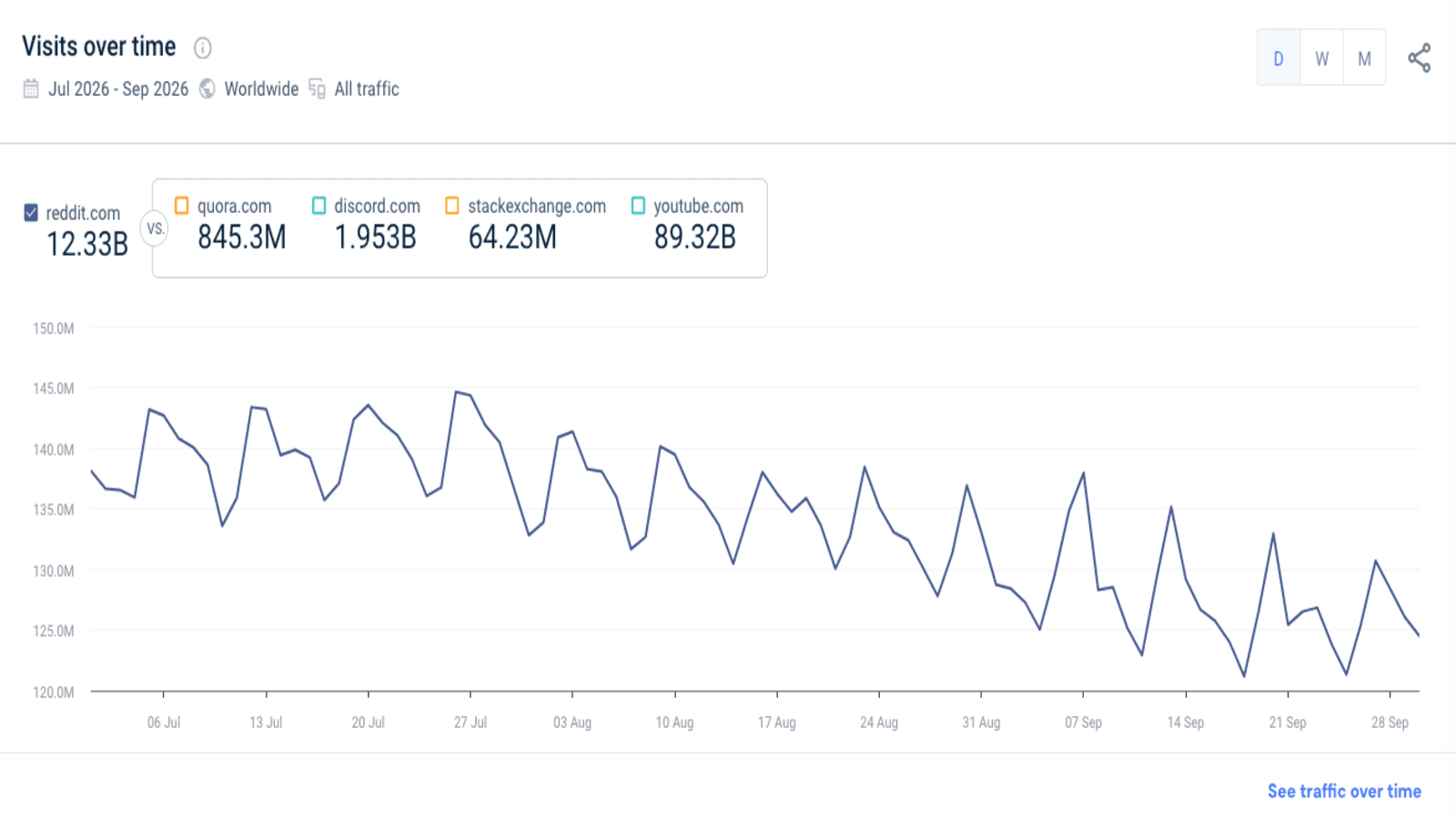Click the 150.0M y-axis label

[x=54, y=329]
